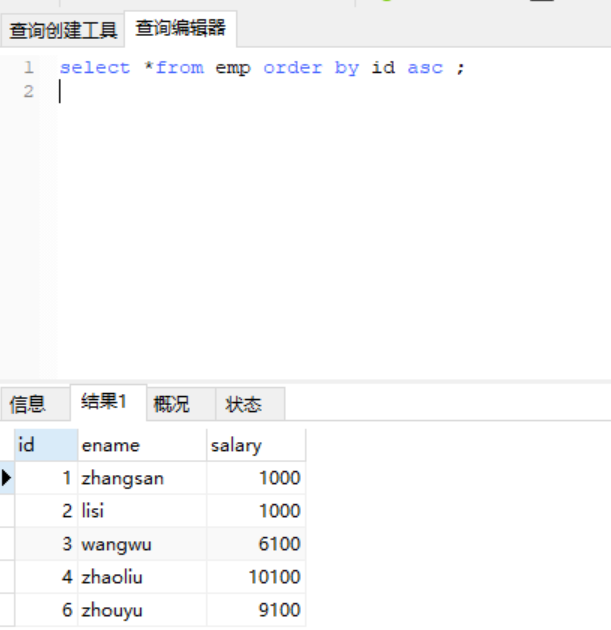Click the id column header
The width and height of the screenshot is (611, 630).
coord(46,445)
